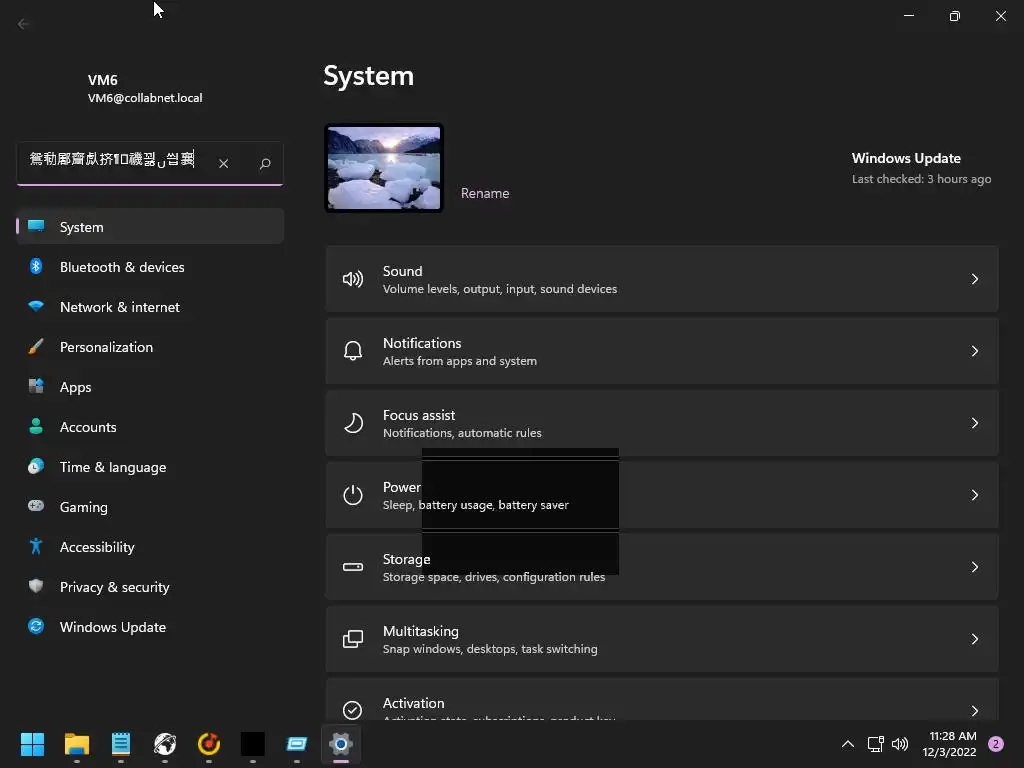
Task: Open File Explorer from the taskbar
Action: tap(76, 743)
